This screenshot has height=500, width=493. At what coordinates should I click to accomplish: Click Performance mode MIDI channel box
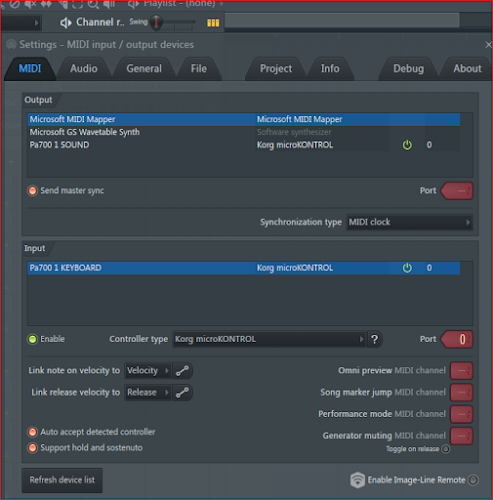click(462, 414)
